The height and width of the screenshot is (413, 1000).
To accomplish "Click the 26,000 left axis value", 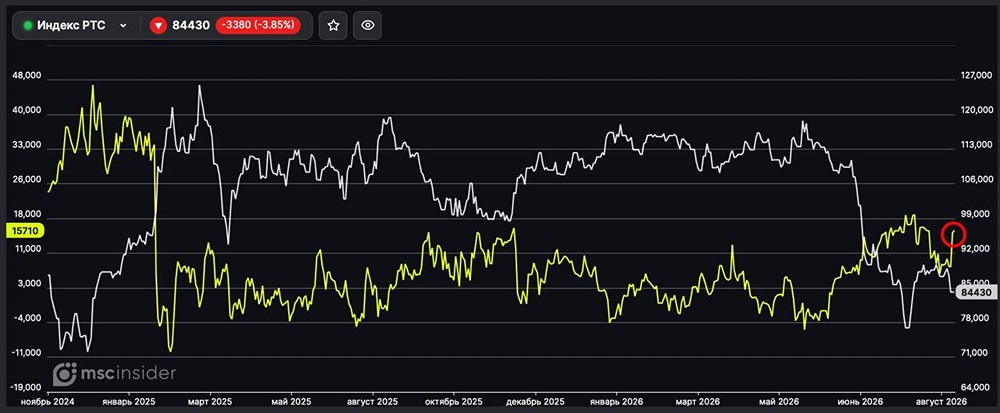I will coord(26,180).
